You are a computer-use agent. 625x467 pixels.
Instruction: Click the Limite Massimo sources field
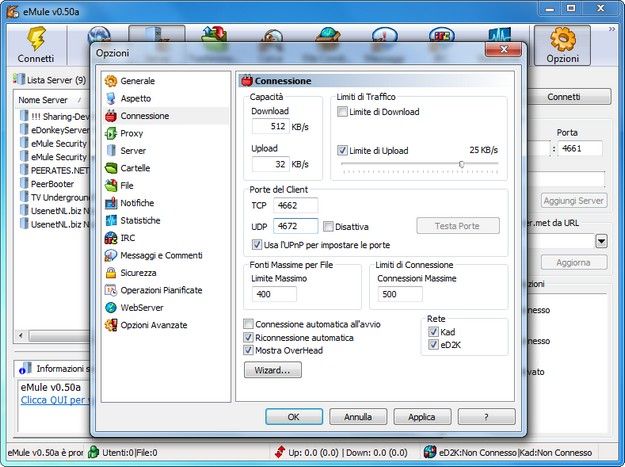[274, 294]
